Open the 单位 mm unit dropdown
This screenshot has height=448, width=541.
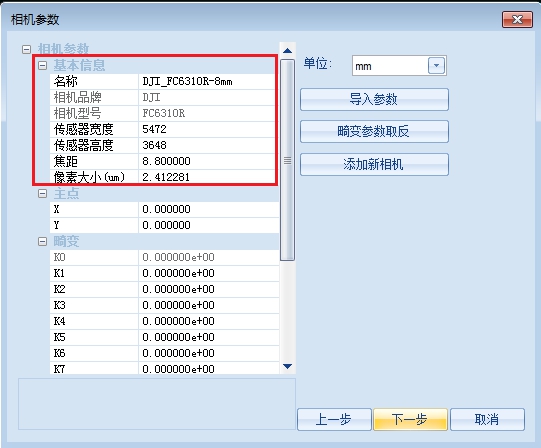[436, 65]
